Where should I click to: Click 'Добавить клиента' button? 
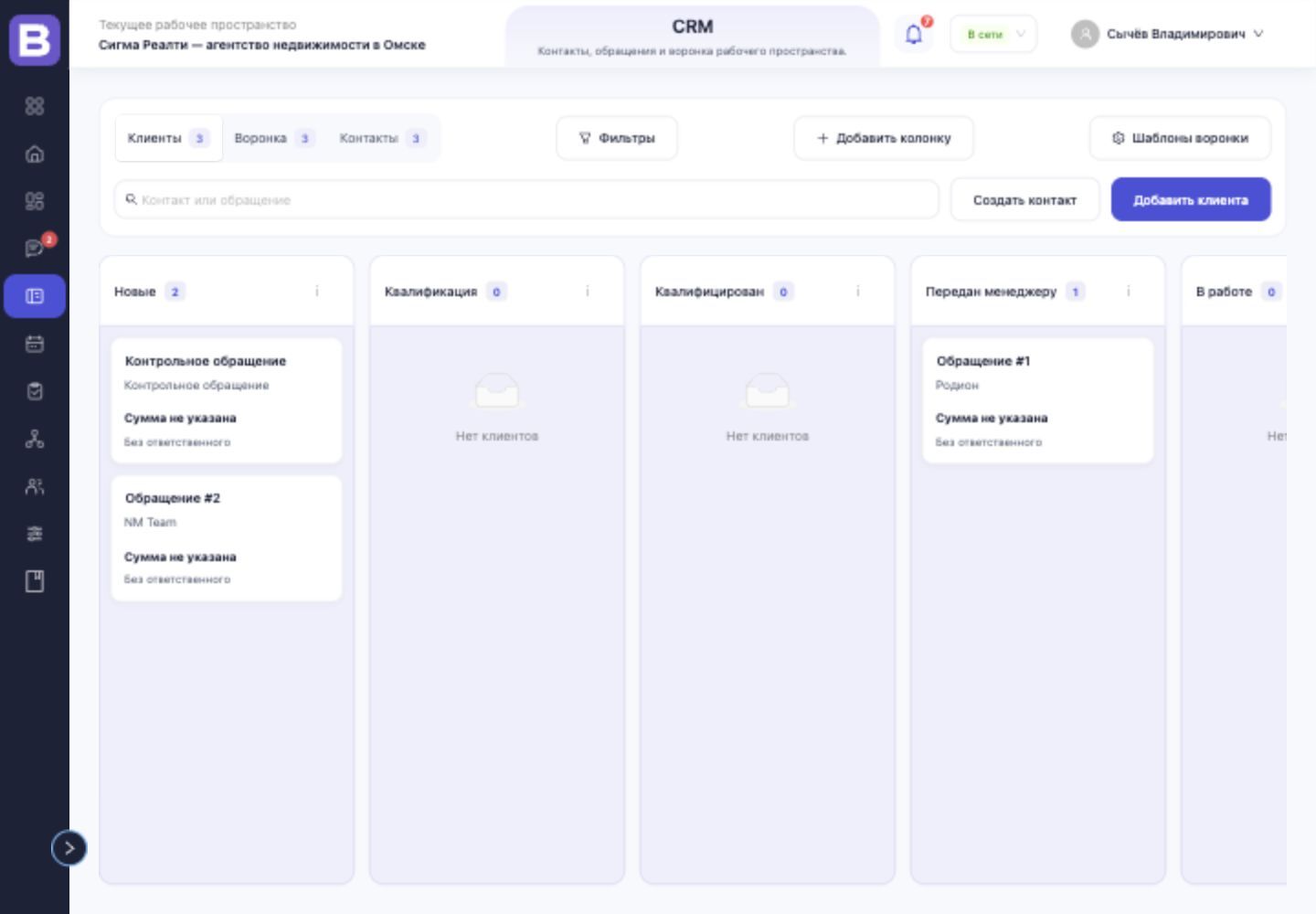[1191, 199]
